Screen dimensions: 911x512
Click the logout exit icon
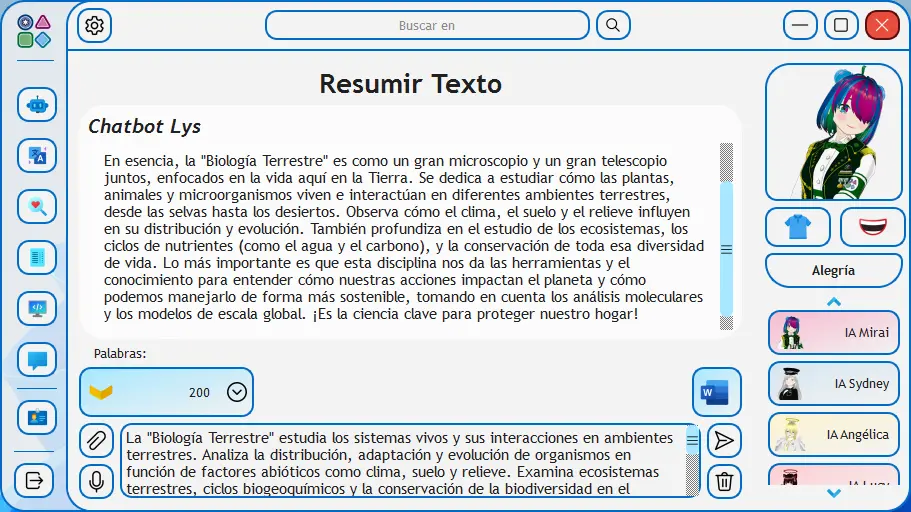tap(34, 481)
